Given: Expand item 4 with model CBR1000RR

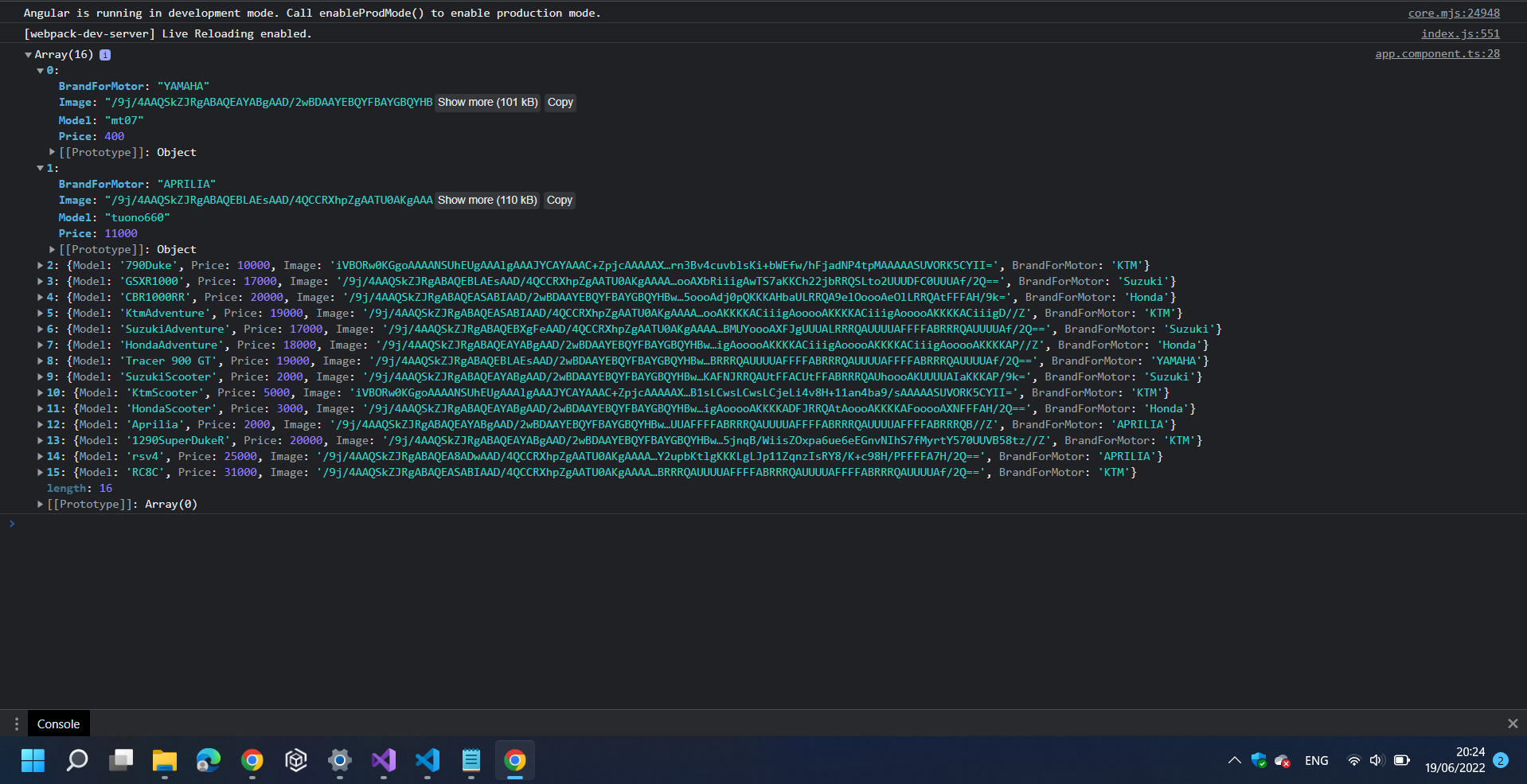Looking at the screenshot, I should (x=40, y=297).
